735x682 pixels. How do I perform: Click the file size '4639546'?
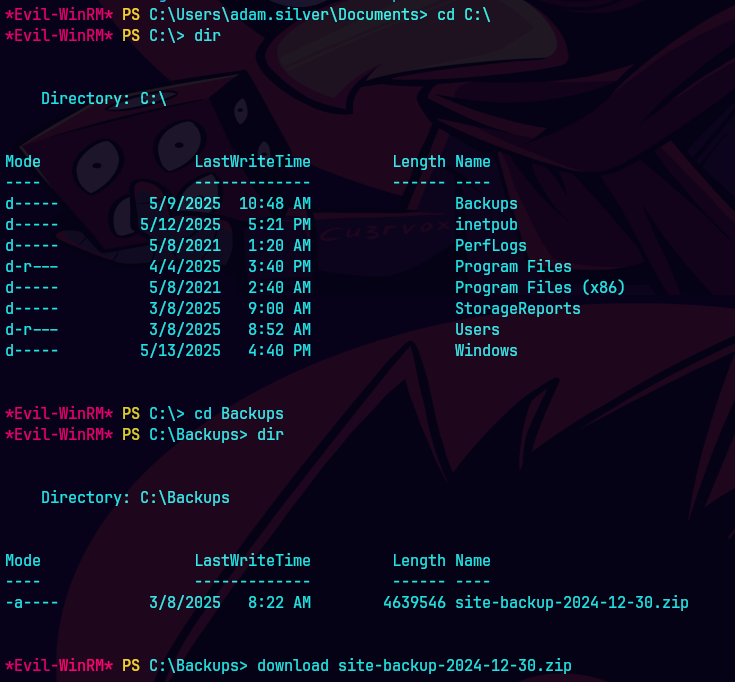[x=414, y=603]
